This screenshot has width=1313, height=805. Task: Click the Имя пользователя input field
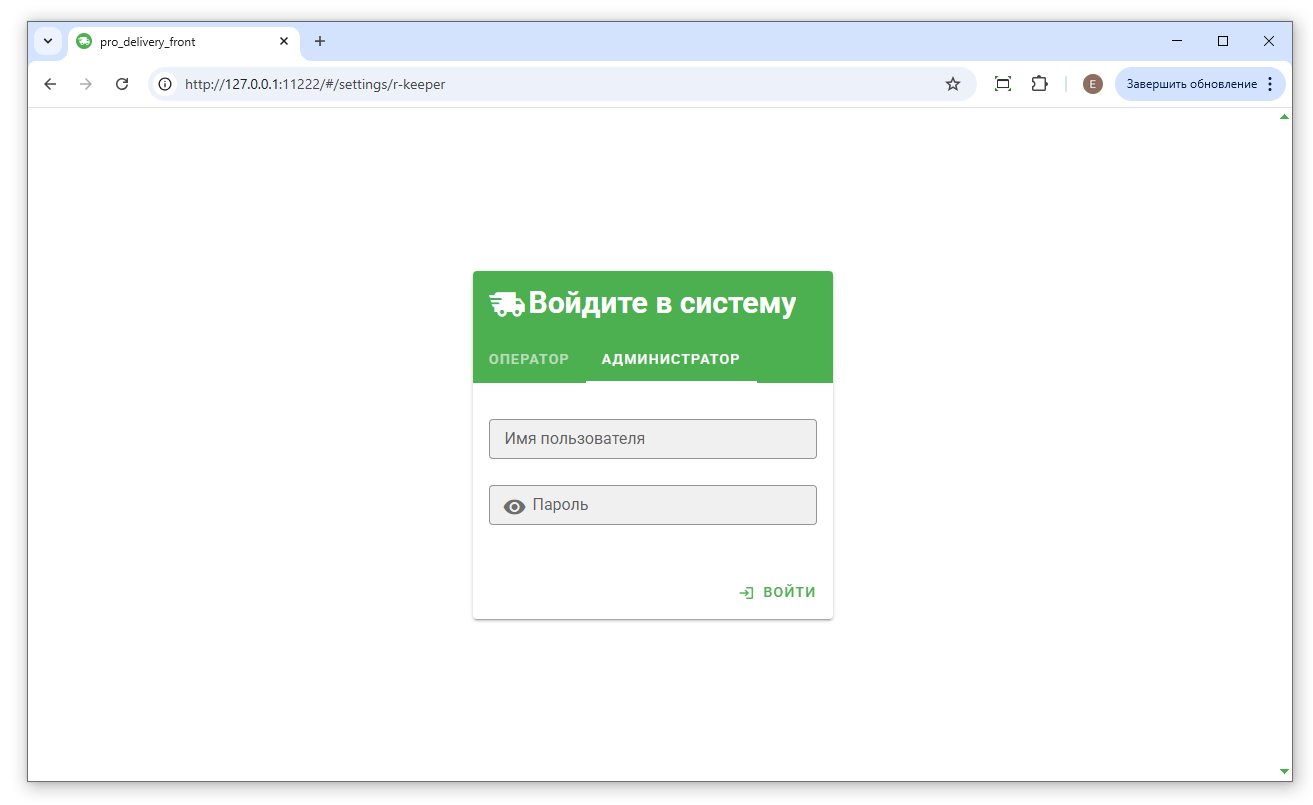click(652, 439)
